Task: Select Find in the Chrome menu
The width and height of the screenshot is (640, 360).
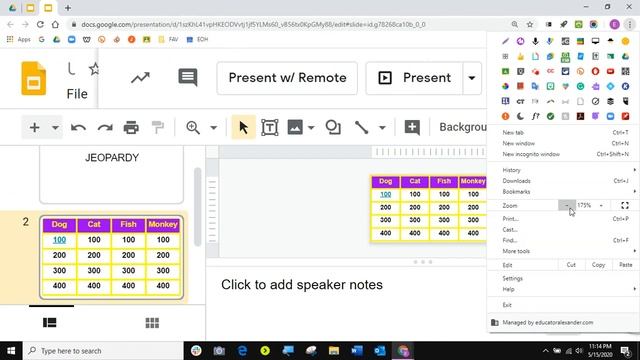Action: (x=563, y=240)
